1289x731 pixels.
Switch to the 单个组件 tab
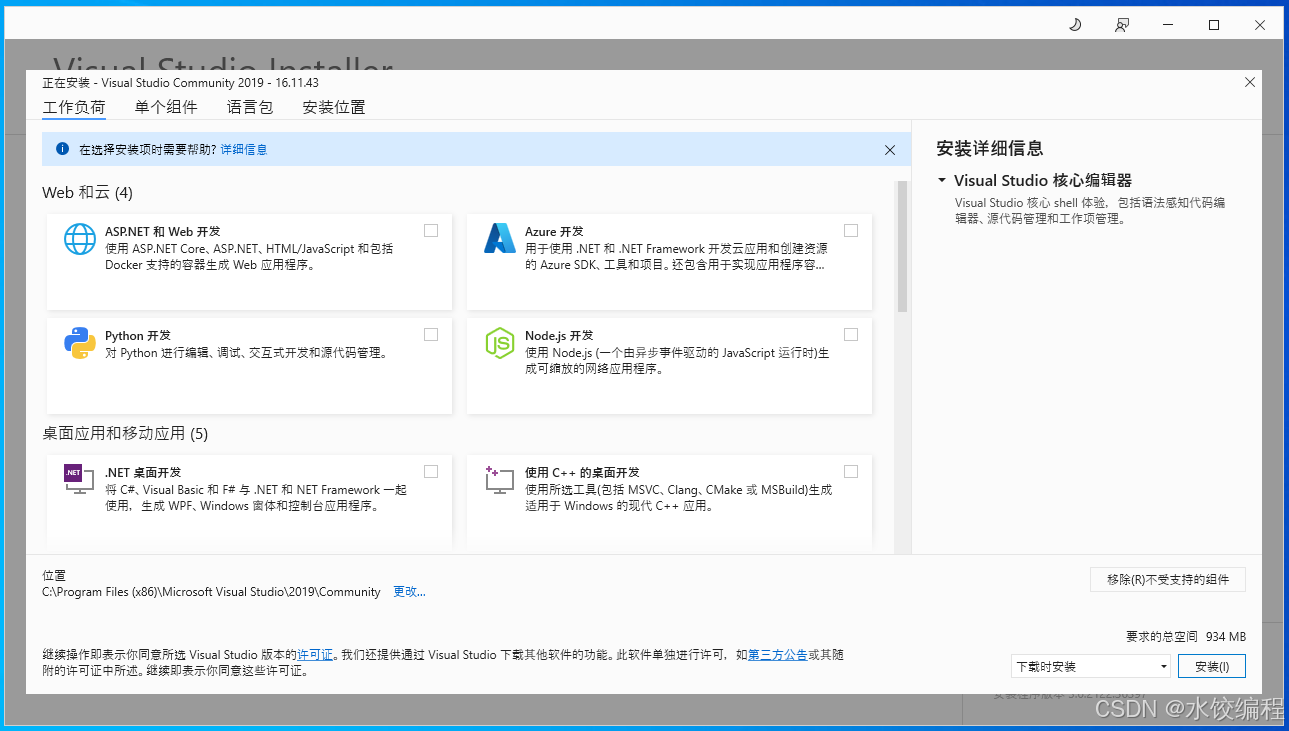click(x=166, y=107)
